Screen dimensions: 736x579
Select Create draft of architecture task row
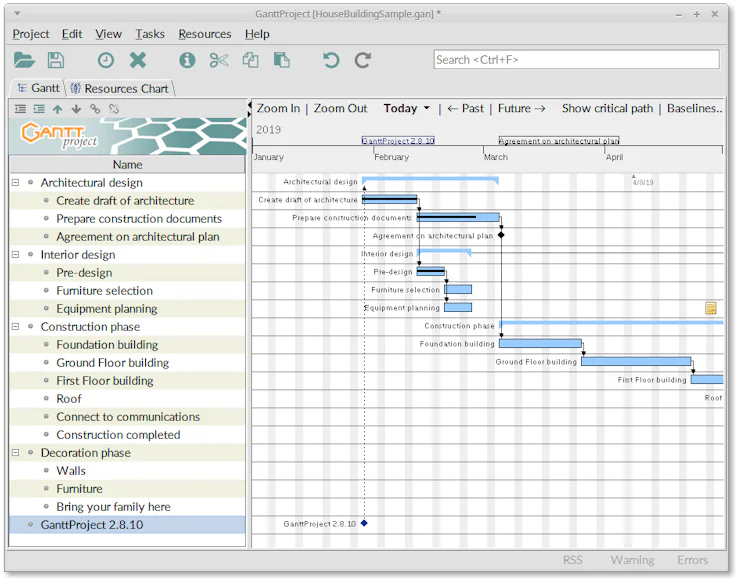click(x=127, y=200)
